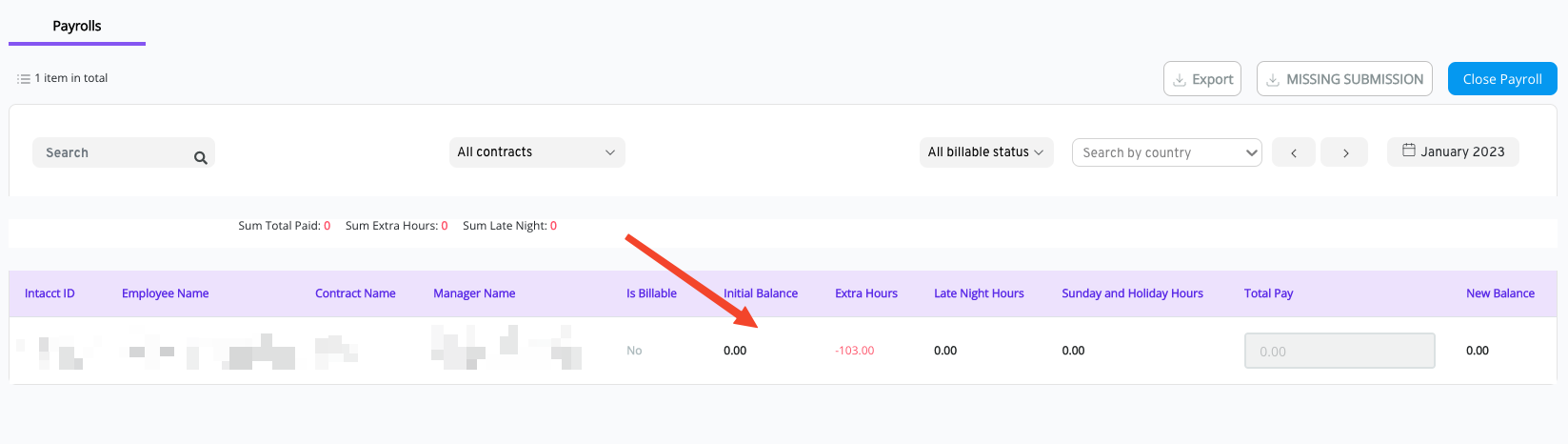Open the Search by country combo box
The height and width of the screenshot is (444, 1568).
(1167, 152)
